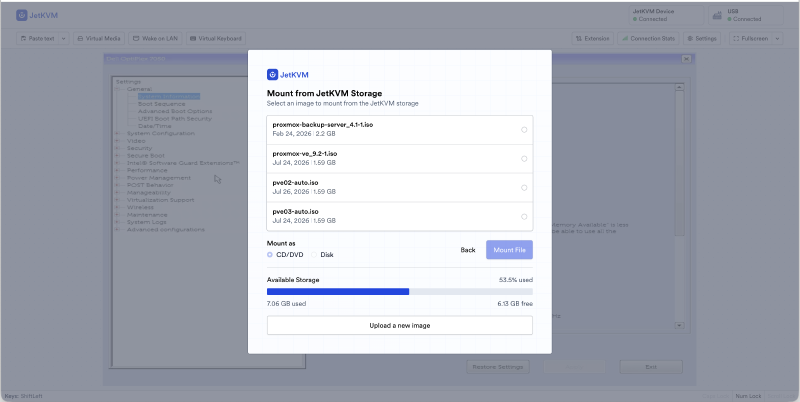Close the Dell OptiPlex BIOS window
The image size is (800, 402).
[x=686, y=59]
